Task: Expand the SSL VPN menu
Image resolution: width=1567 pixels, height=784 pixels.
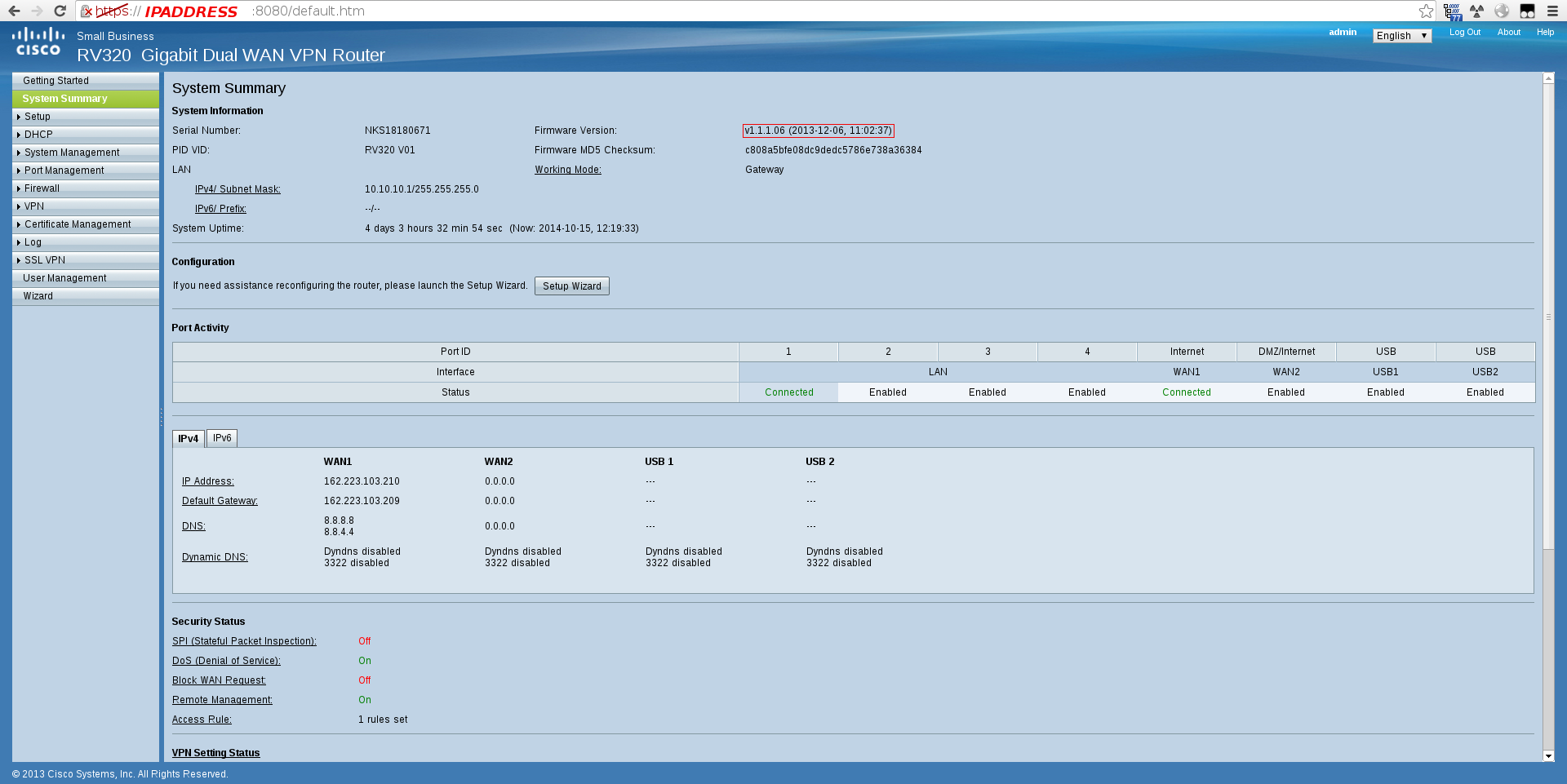Action: (86, 260)
